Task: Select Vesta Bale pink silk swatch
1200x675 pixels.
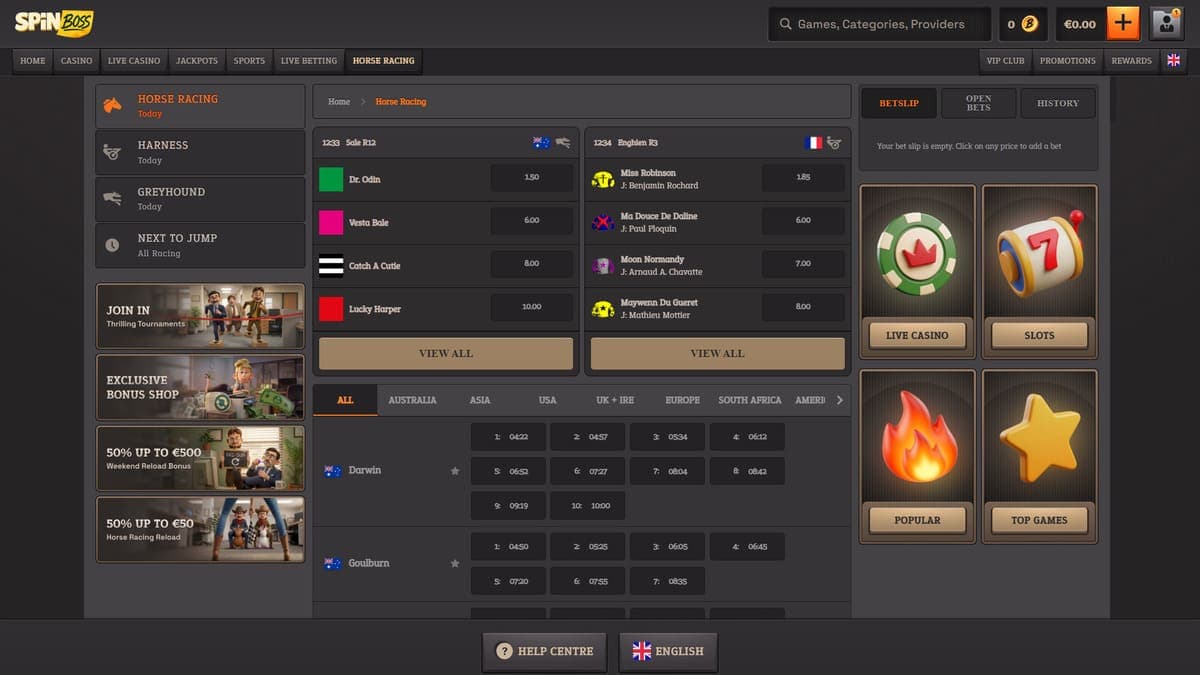Action: click(331, 223)
